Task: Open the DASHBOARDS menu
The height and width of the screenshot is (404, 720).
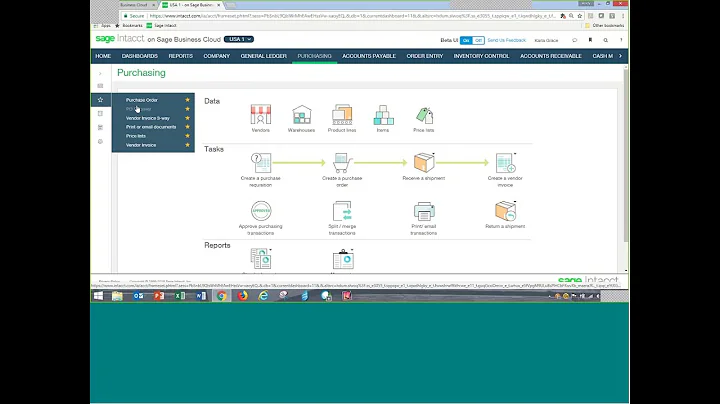Action: [140, 56]
